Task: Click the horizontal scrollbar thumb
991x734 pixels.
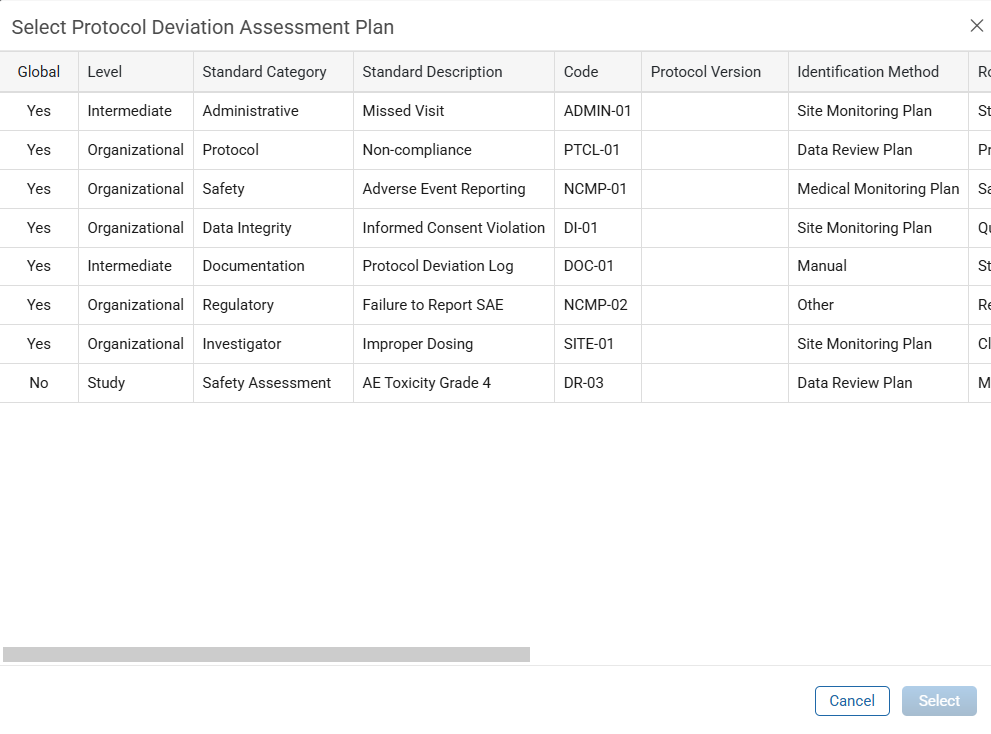Action: [266, 654]
